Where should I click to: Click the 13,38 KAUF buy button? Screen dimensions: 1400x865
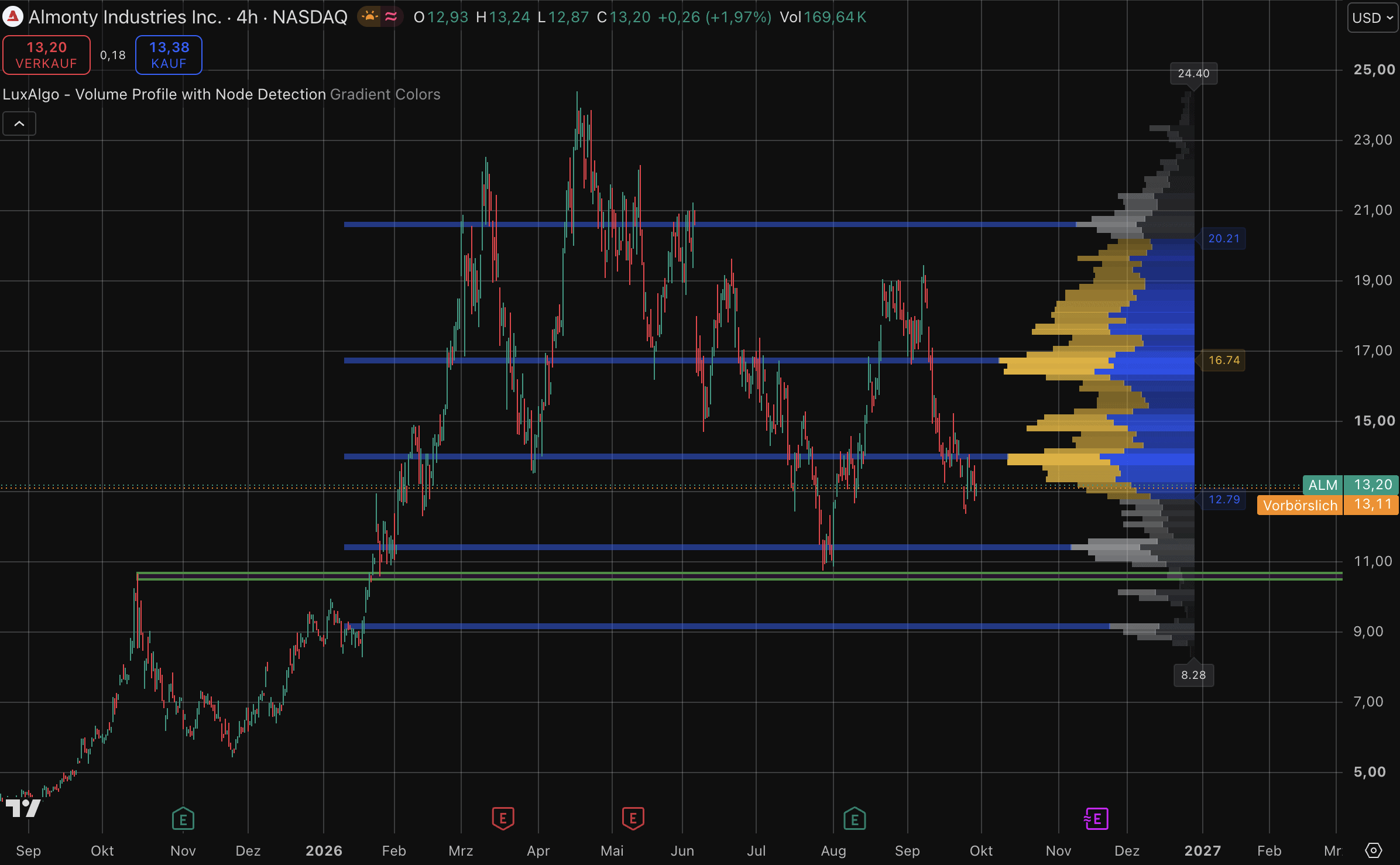tap(169, 55)
